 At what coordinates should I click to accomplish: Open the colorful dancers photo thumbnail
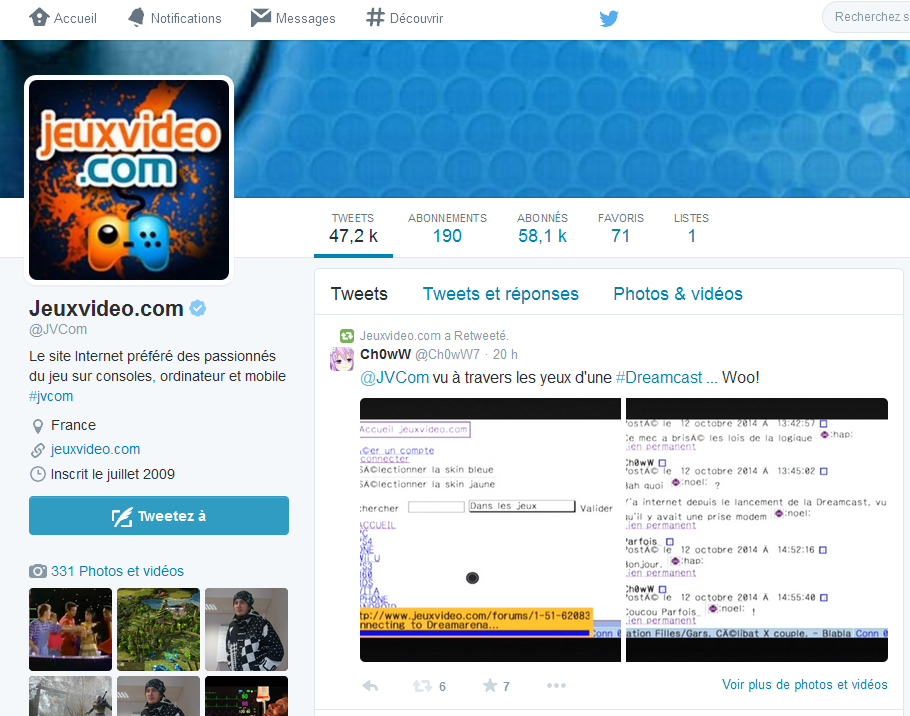[70, 630]
